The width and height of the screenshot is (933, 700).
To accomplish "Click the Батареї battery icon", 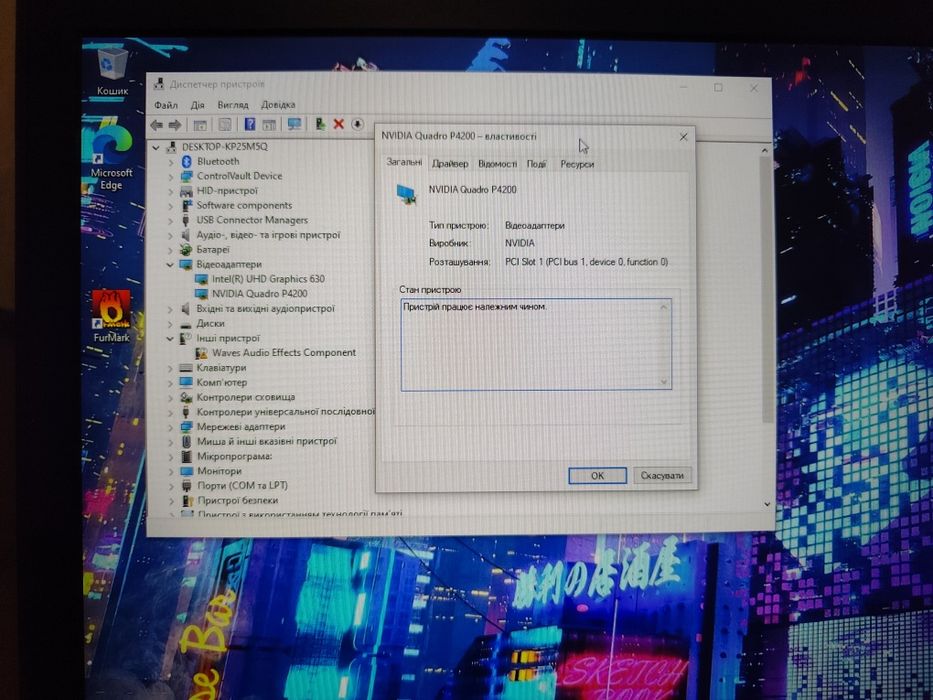I will pyautogui.click(x=186, y=249).
